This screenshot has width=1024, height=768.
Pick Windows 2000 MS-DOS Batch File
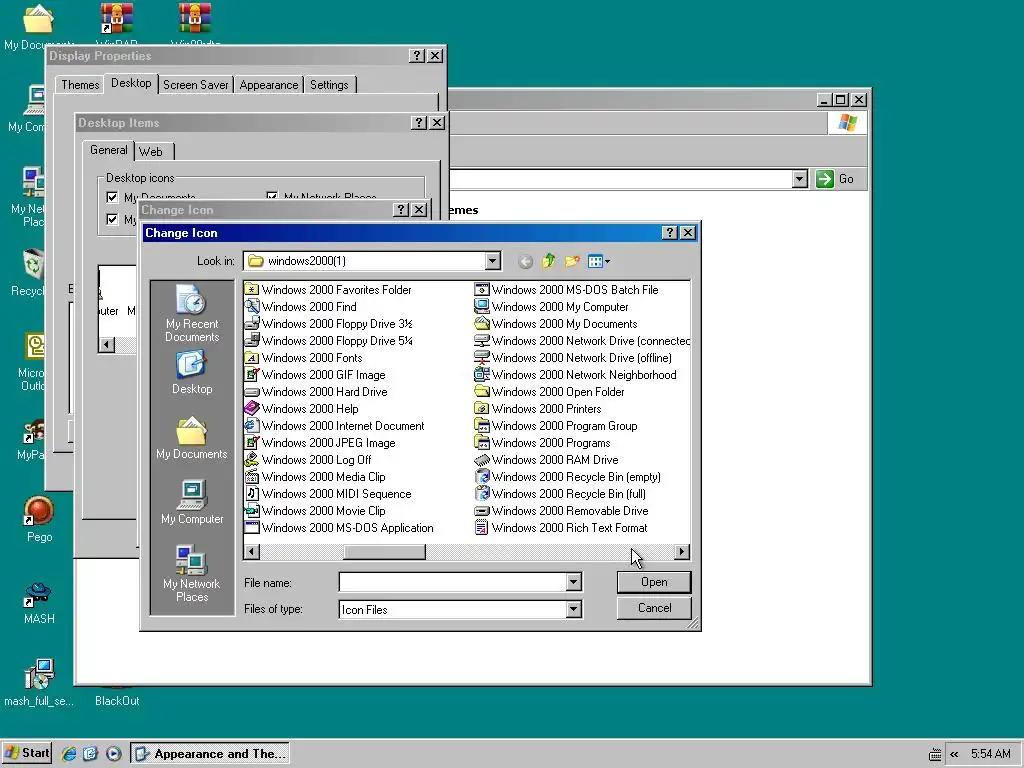(x=567, y=289)
